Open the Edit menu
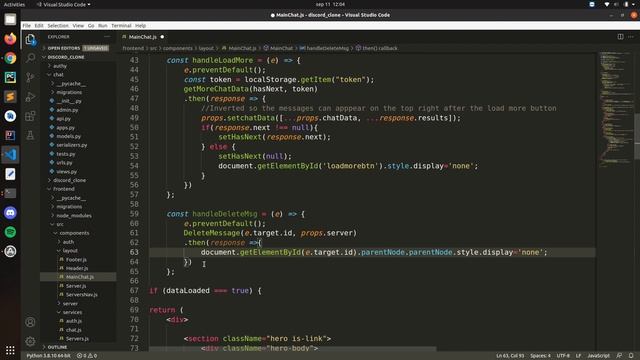This screenshot has width=640, height=360. click(39, 26)
